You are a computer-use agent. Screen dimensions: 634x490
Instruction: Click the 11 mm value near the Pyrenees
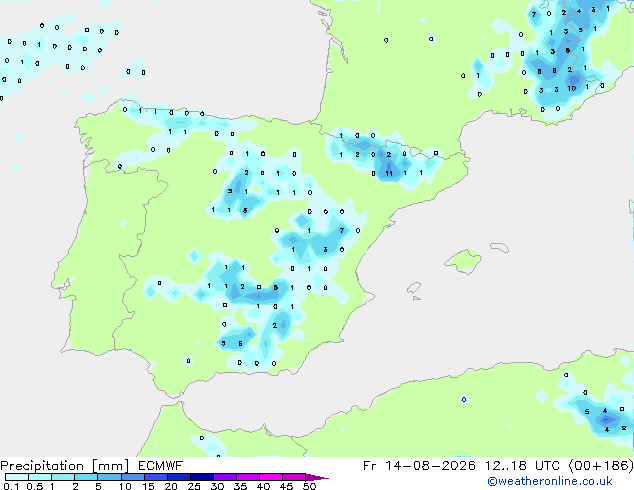pyautogui.click(x=389, y=173)
